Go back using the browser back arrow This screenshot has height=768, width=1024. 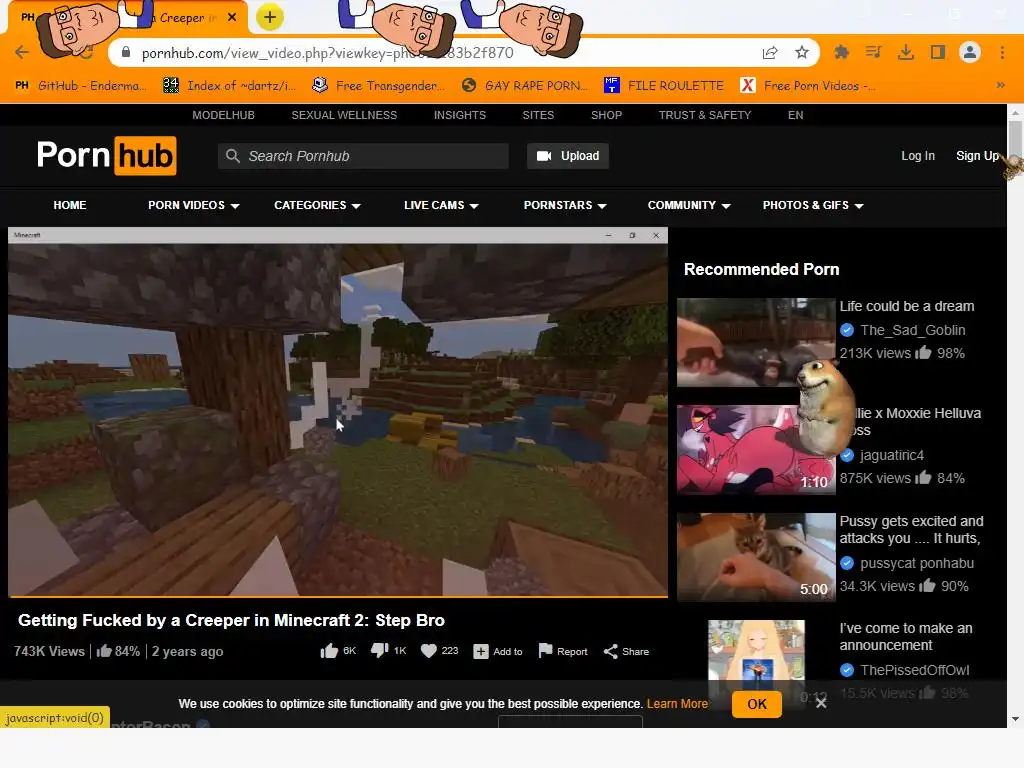22,52
